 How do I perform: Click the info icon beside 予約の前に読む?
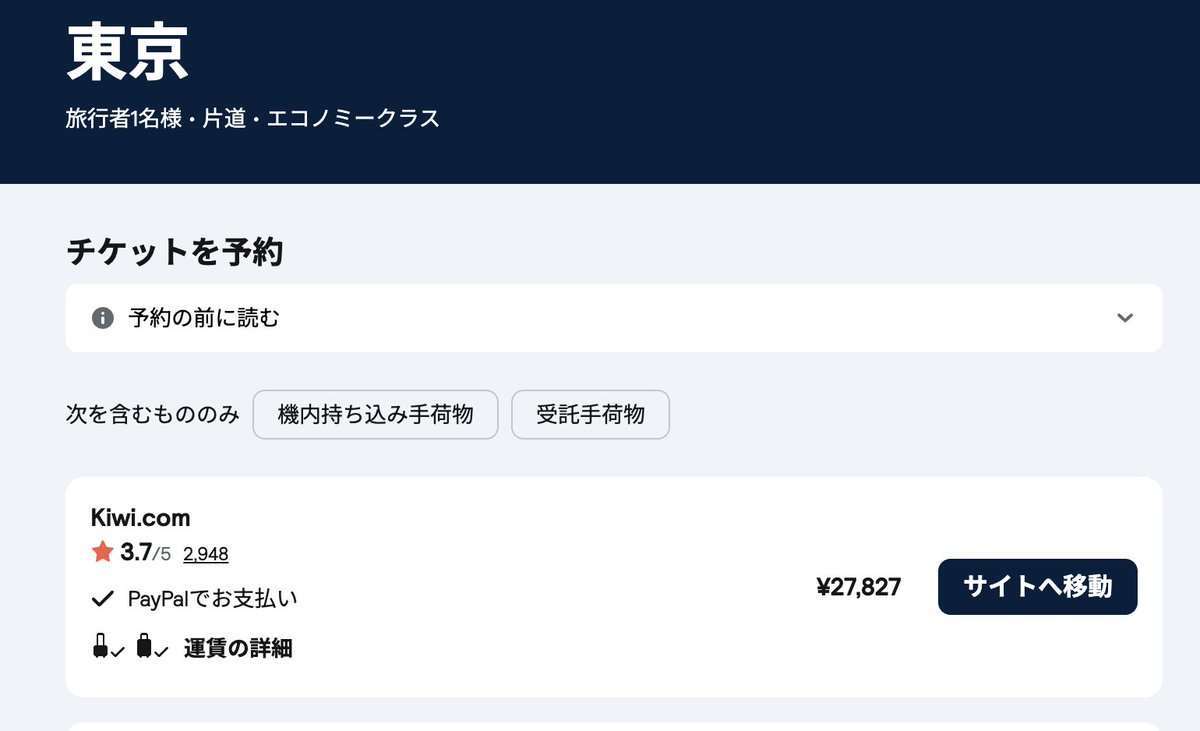tap(102, 318)
